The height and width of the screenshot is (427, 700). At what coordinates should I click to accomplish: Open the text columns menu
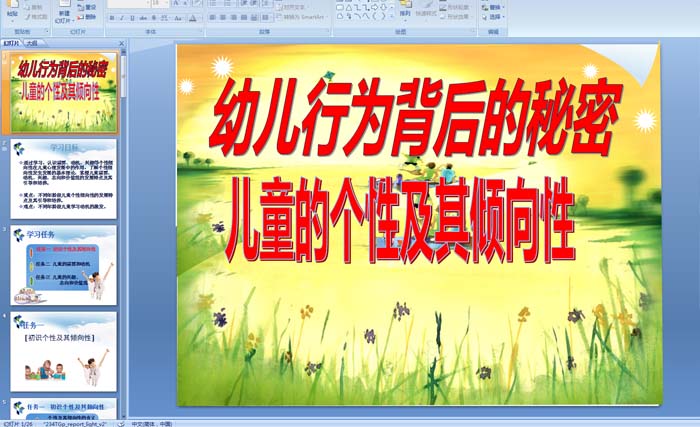266,17
